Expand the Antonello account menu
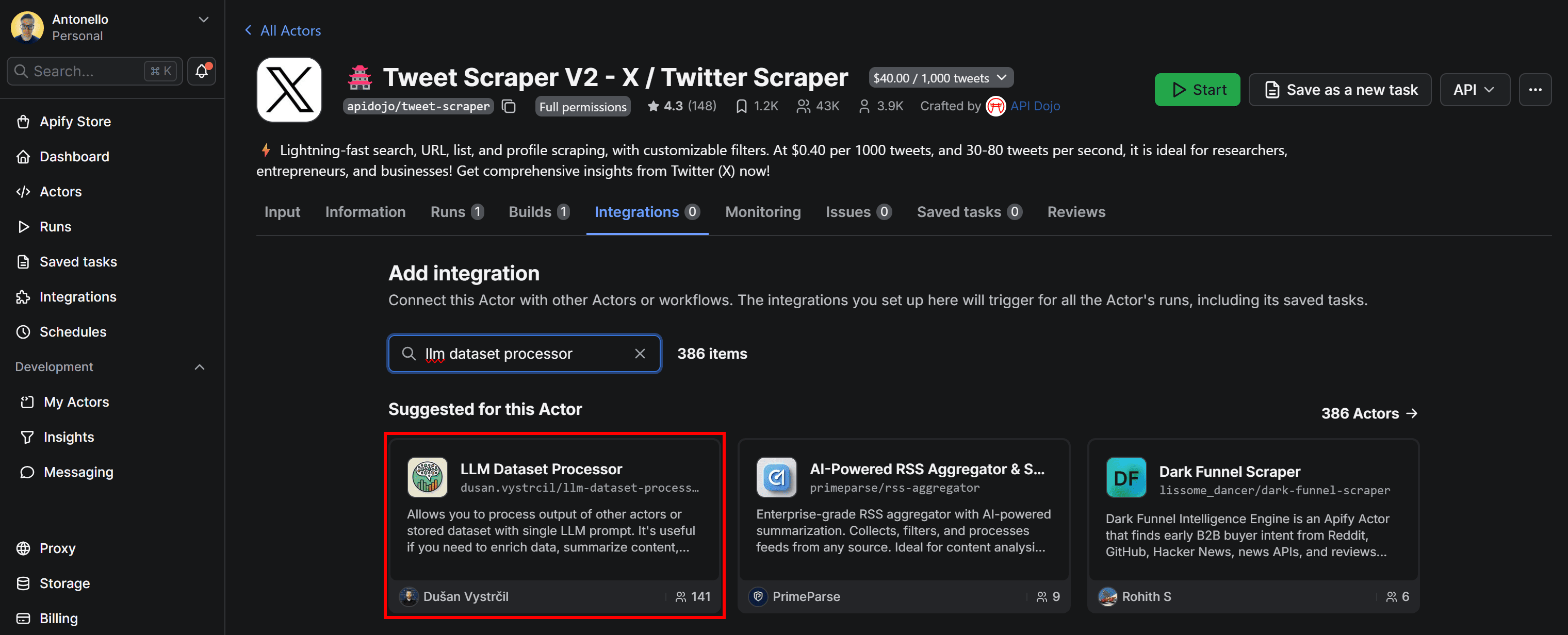The height and width of the screenshot is (635, 1568). (203, 20)
